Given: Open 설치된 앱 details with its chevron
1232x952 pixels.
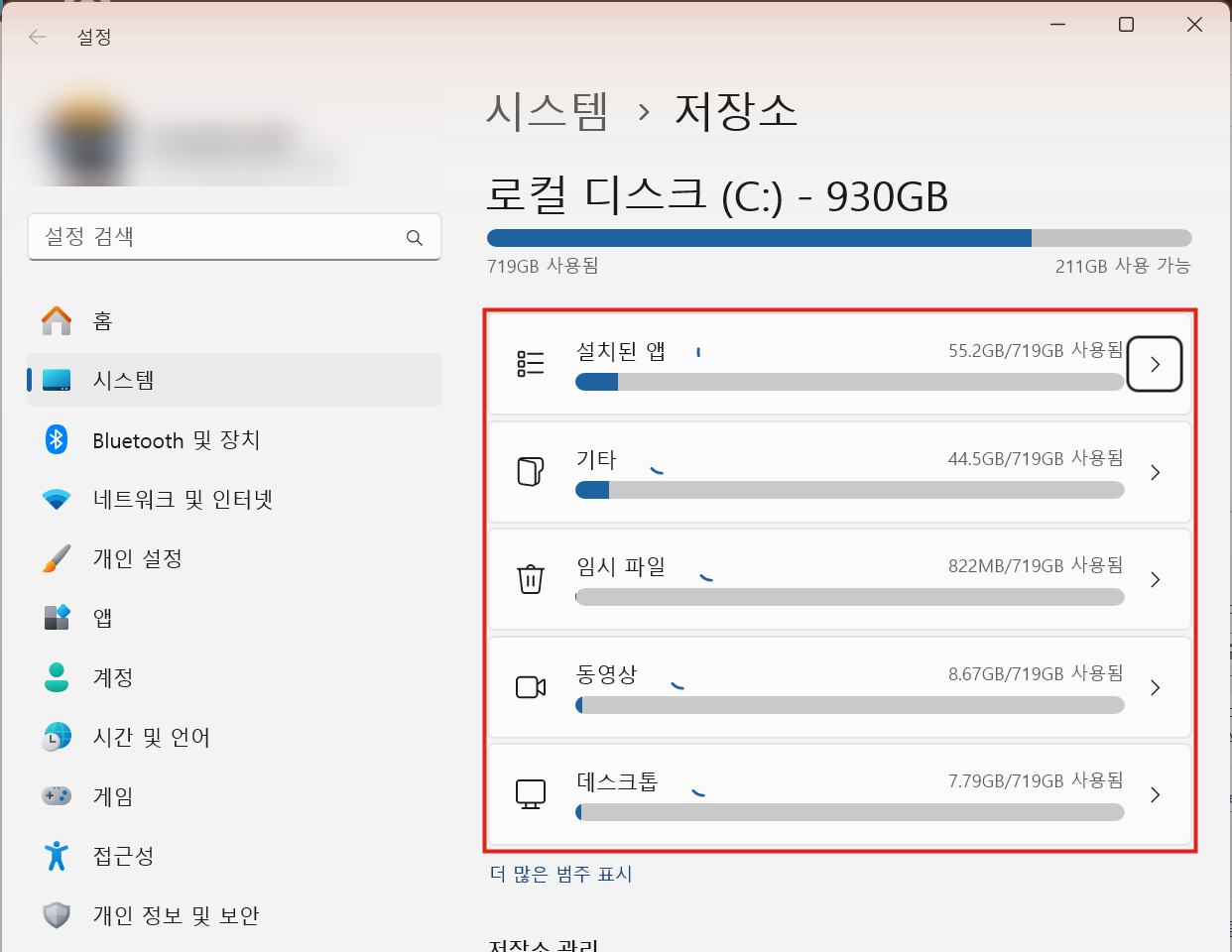Looking at the screenshot, I should point(1155,364).
